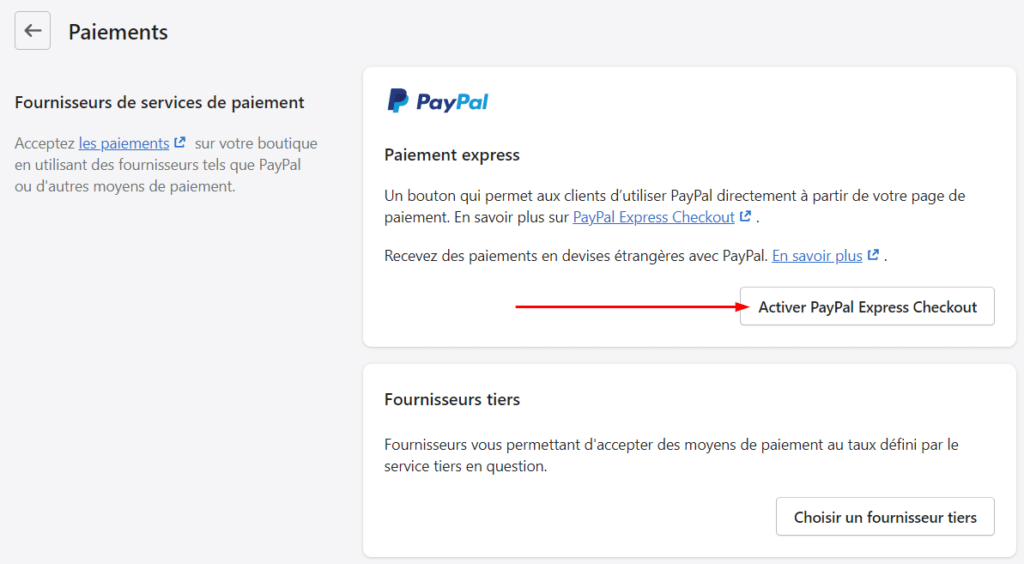Open the 'les paiements' help link
Viewport: 1024px width, 564px height.
[x=124, y=143]
